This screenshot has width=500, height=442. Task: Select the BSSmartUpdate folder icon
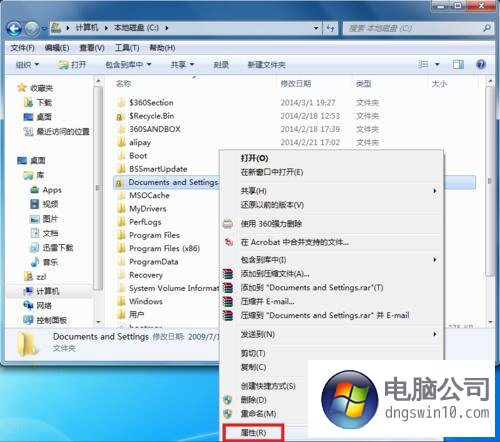(x=121, y=169)
